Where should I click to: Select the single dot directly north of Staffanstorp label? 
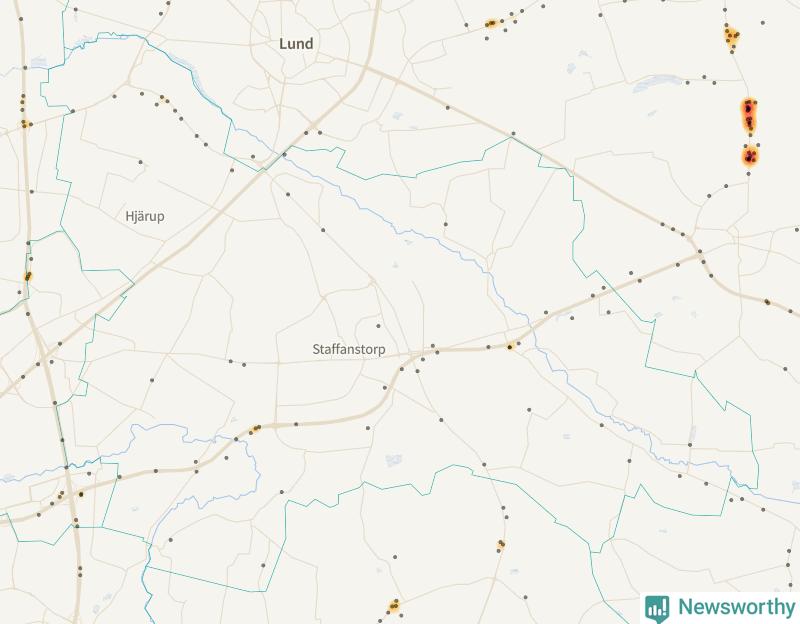tap(378, 326)
